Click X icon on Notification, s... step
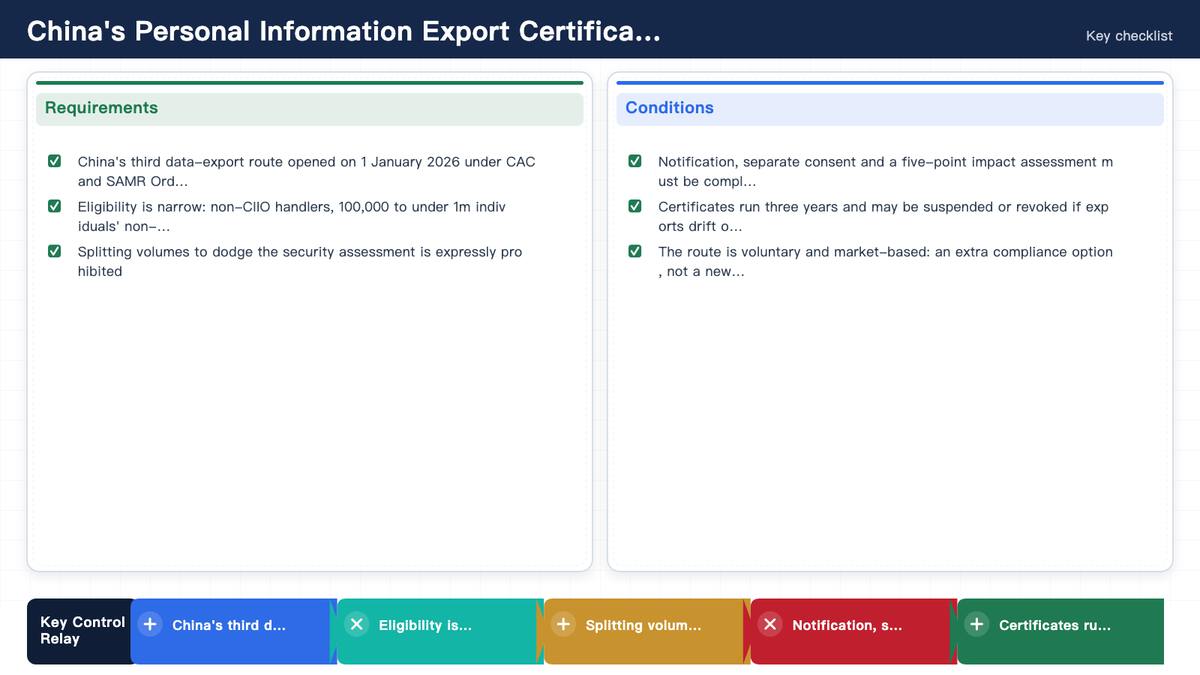Image resolution: width=1200 pixels, height=675 pixels. pos(770,624)
